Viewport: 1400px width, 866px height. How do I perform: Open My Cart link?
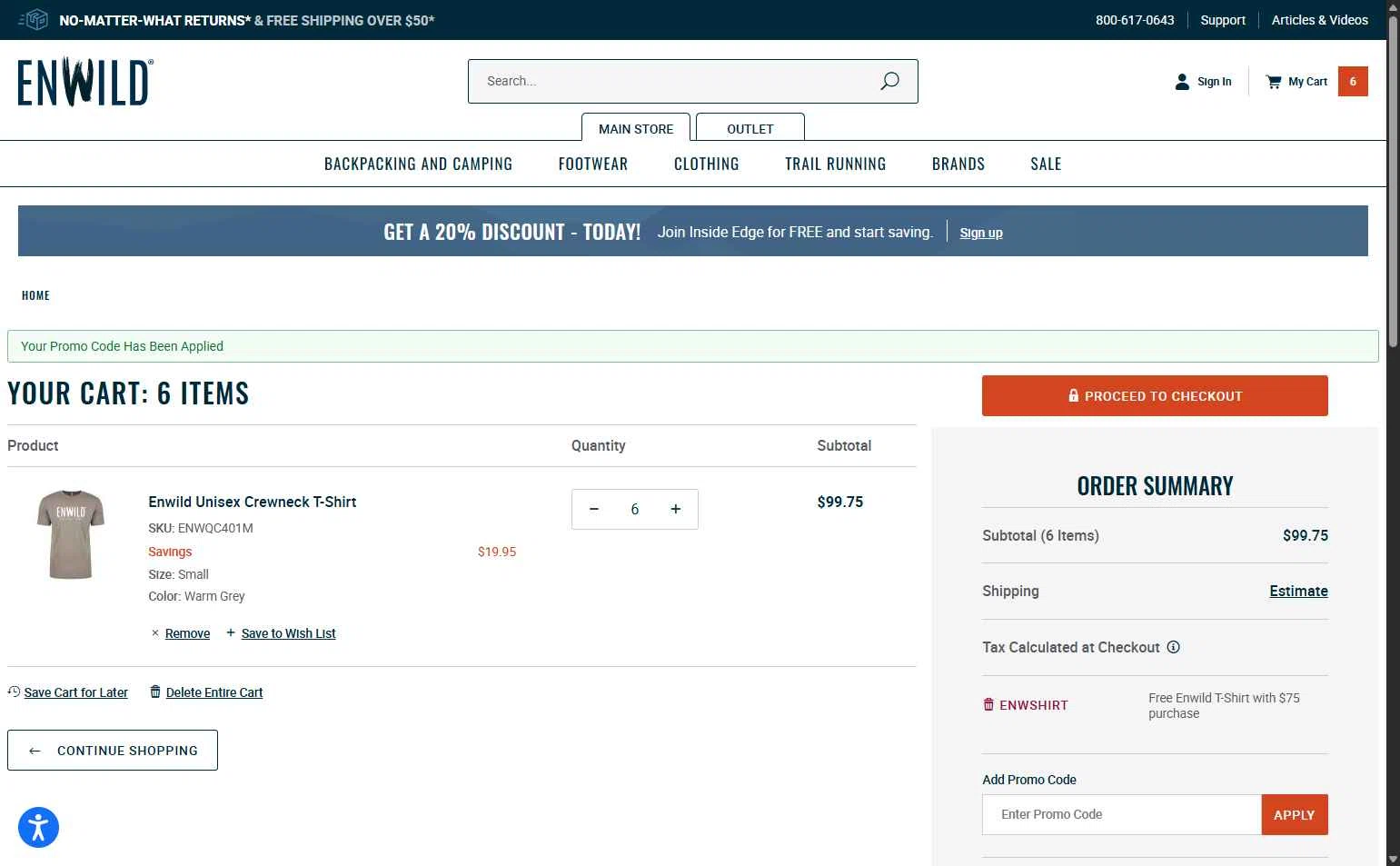coord(1297,81)
